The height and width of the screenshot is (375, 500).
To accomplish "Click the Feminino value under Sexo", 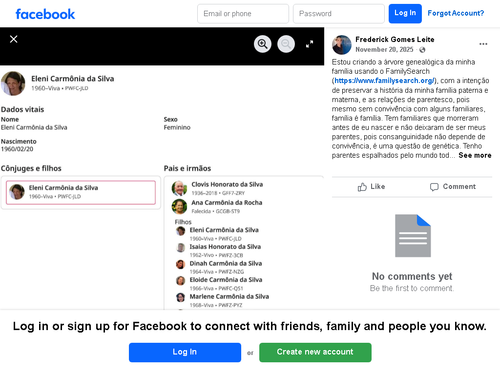I will pos(177,127).
